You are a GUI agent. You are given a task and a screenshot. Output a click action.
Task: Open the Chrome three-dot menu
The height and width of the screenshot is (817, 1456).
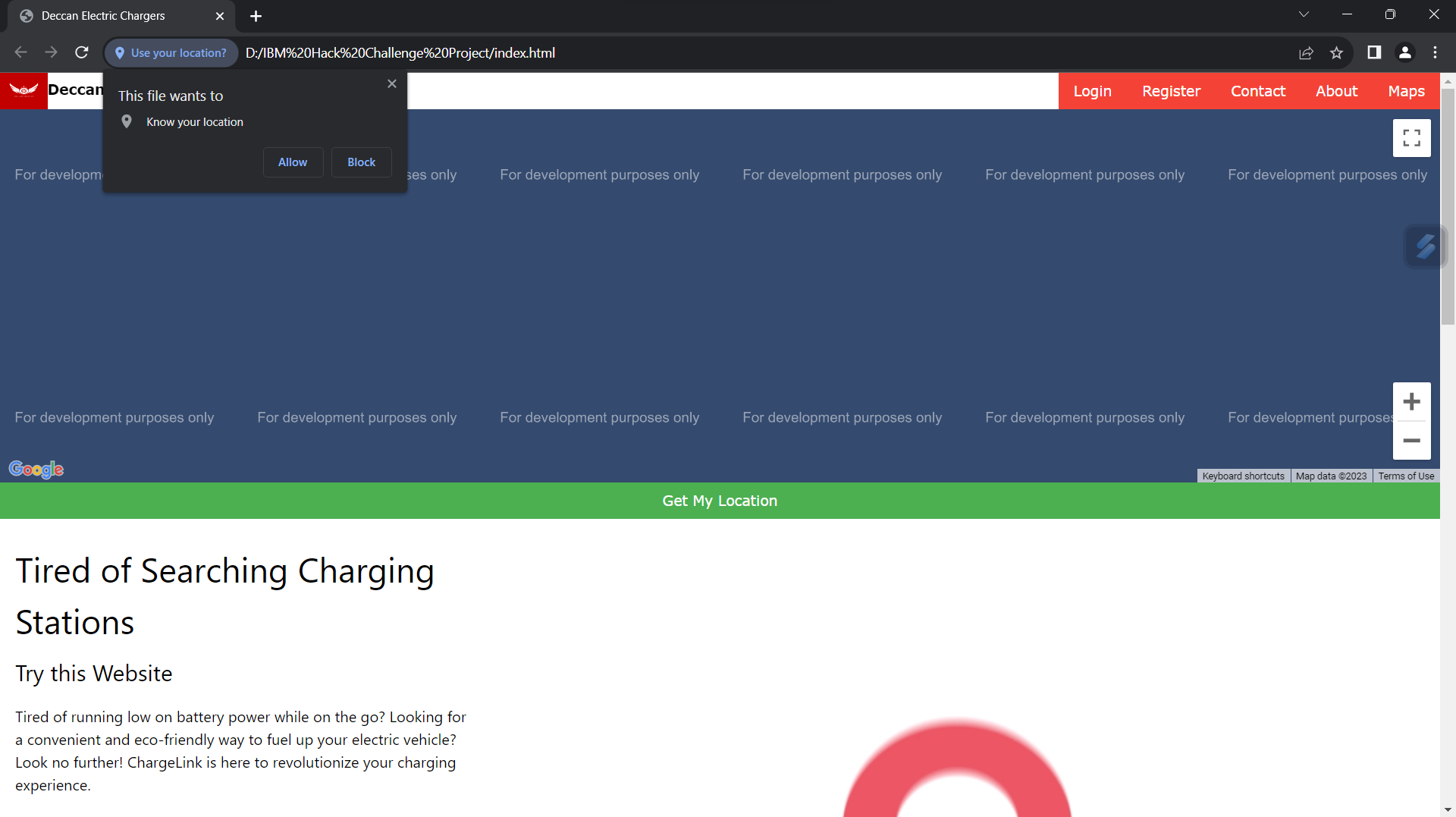(x=1435, y=53)
